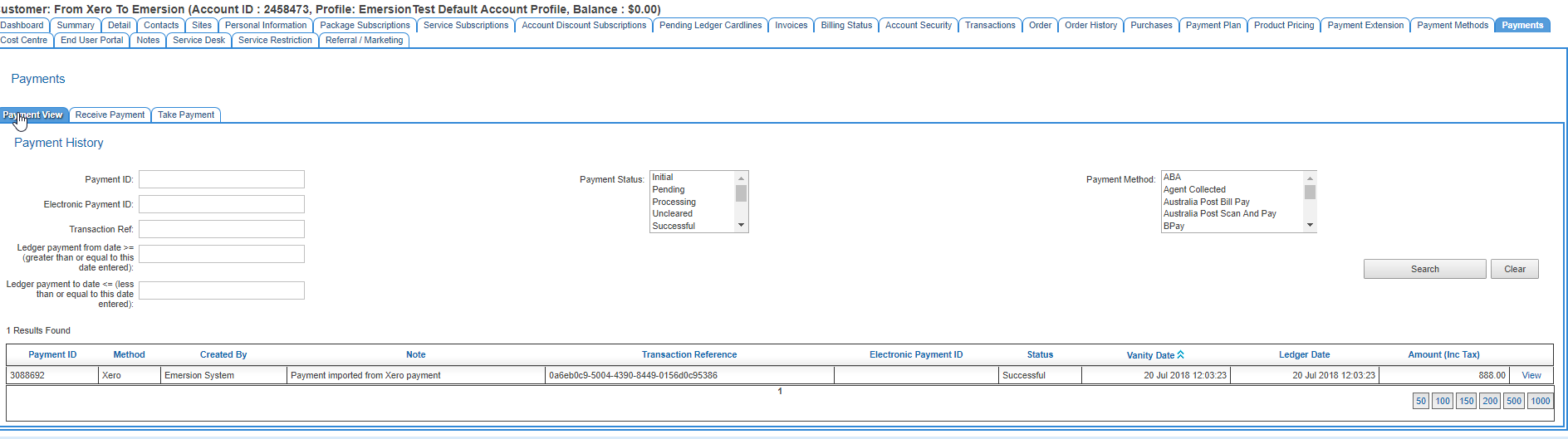Switch to the Take Payment tab

point(186,115)
